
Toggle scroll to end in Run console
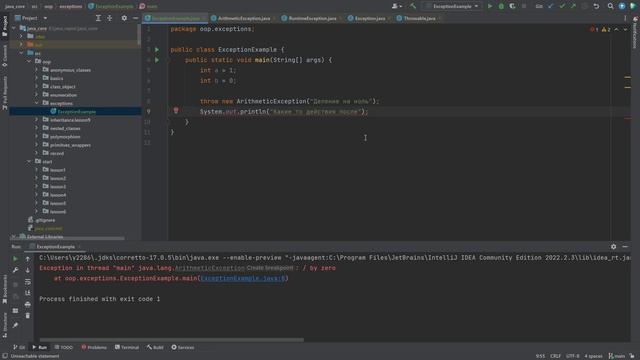click(28, 293)
